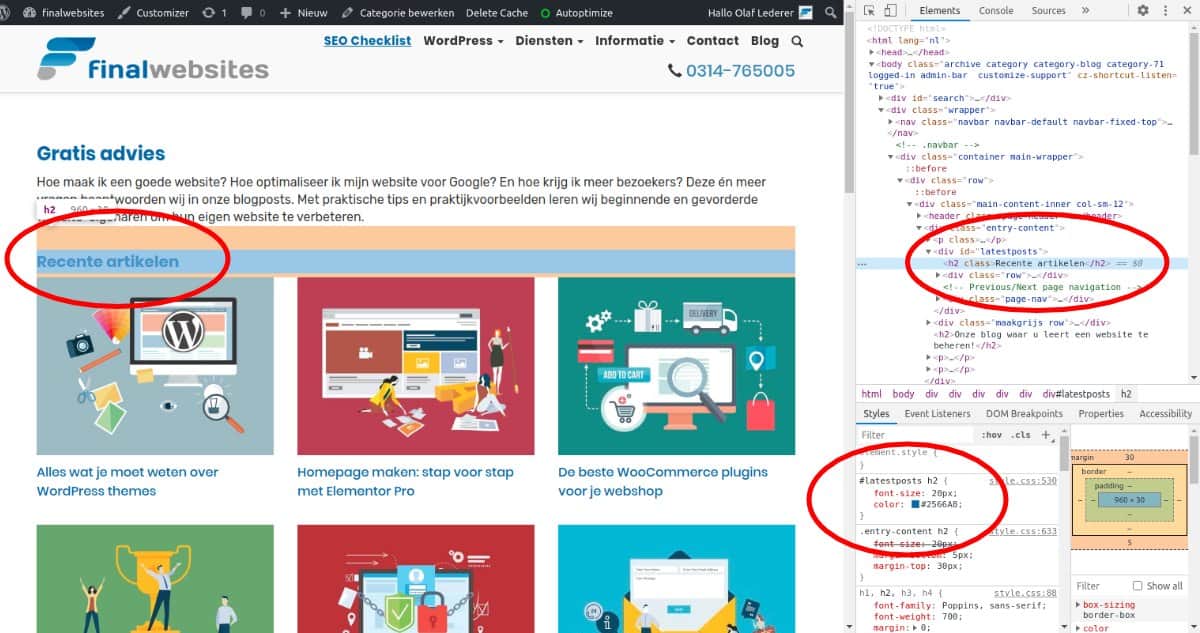Expand the Informatie navigation dropdown

tap(635, 41)
